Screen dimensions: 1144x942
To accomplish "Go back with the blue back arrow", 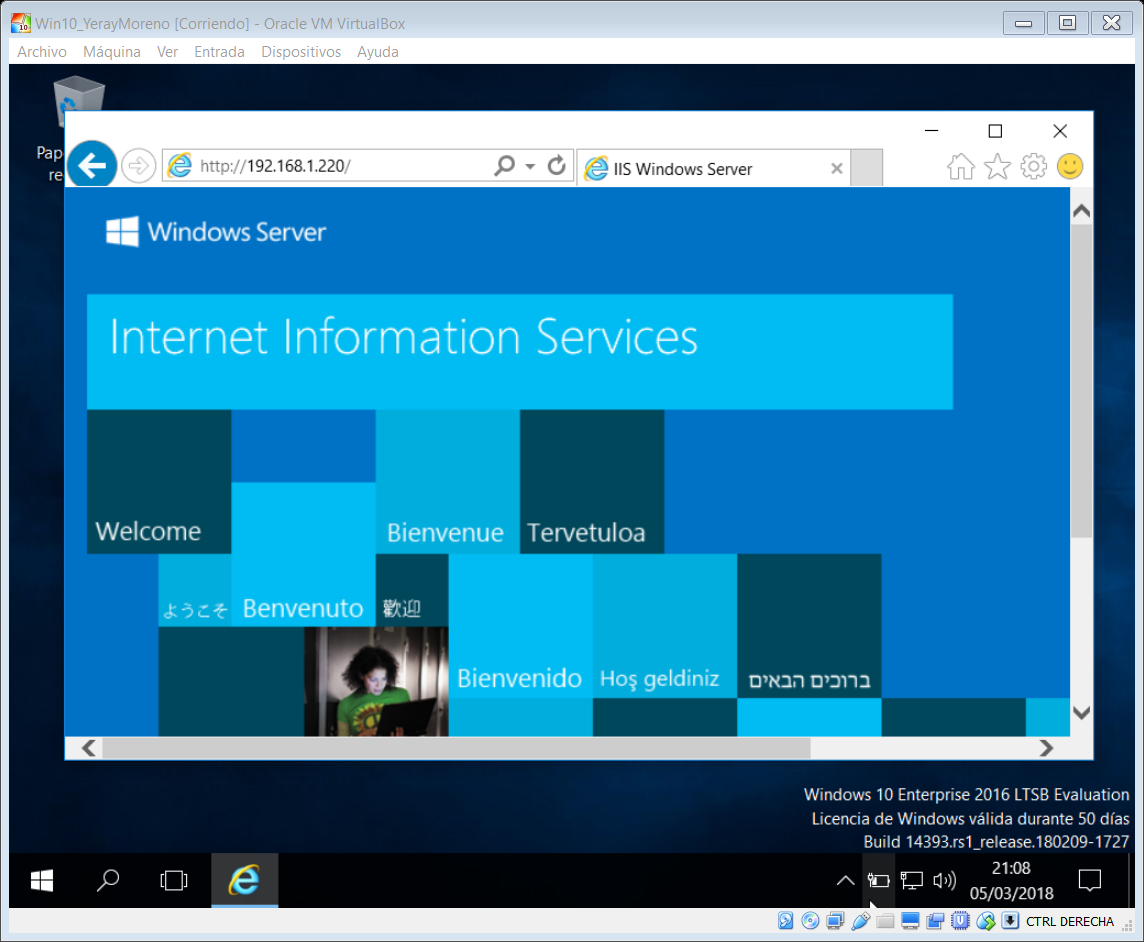I will click(92, 166).
